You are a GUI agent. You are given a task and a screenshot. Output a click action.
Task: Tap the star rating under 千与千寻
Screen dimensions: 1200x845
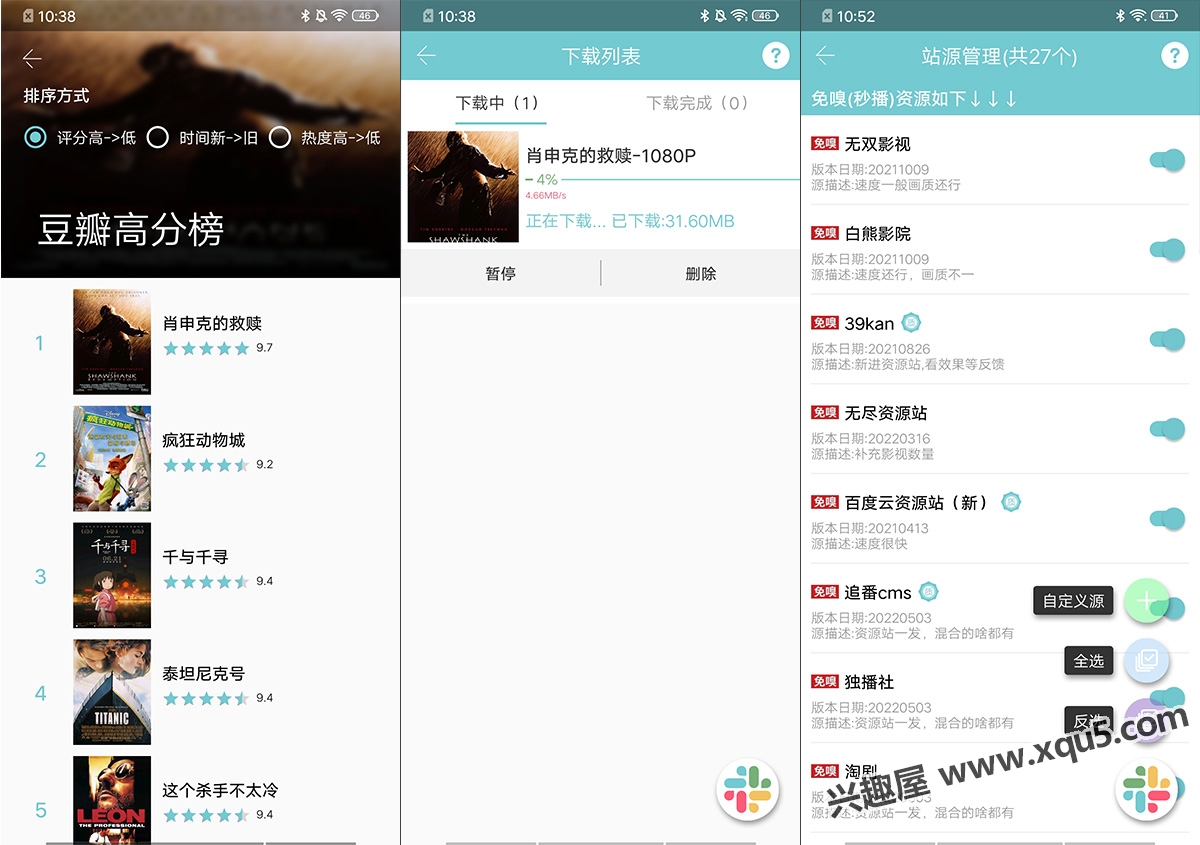pos(206,581)
